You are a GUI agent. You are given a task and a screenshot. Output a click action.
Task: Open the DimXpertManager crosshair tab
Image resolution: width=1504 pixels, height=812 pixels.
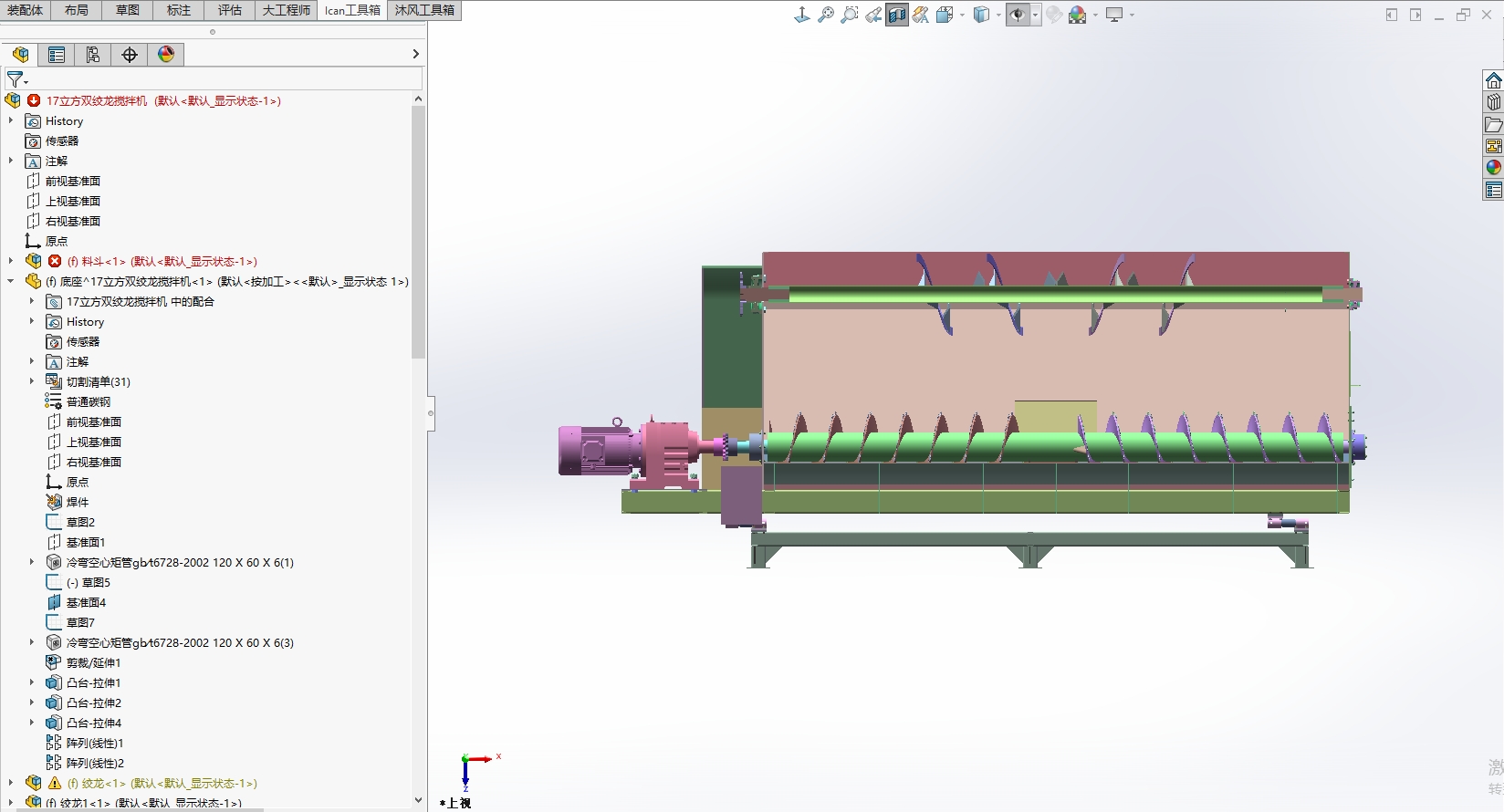[x=130, y=55]
